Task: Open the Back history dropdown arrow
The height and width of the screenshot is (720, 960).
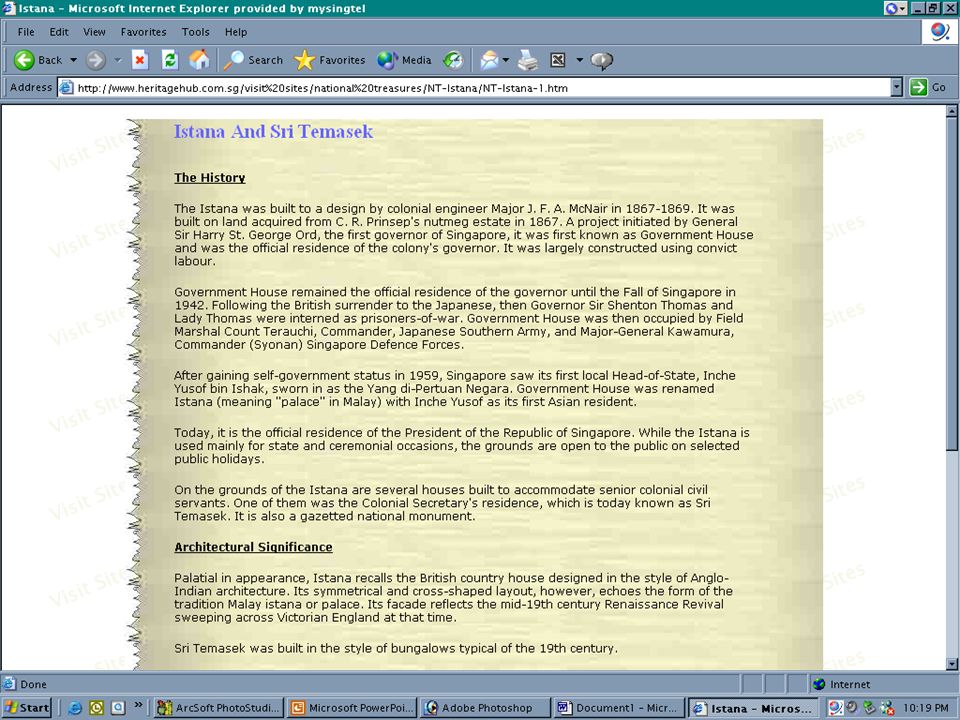Action: [x=73, y=60]
